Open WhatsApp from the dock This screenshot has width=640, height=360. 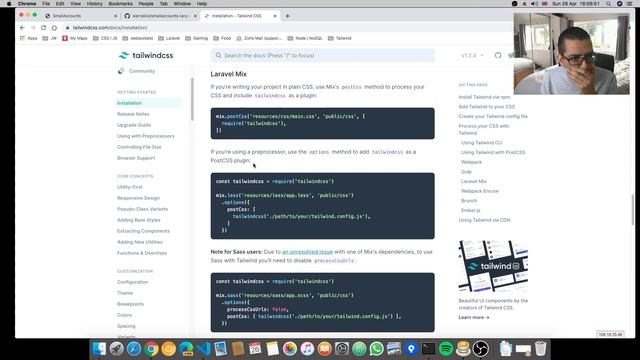[376, 349]
